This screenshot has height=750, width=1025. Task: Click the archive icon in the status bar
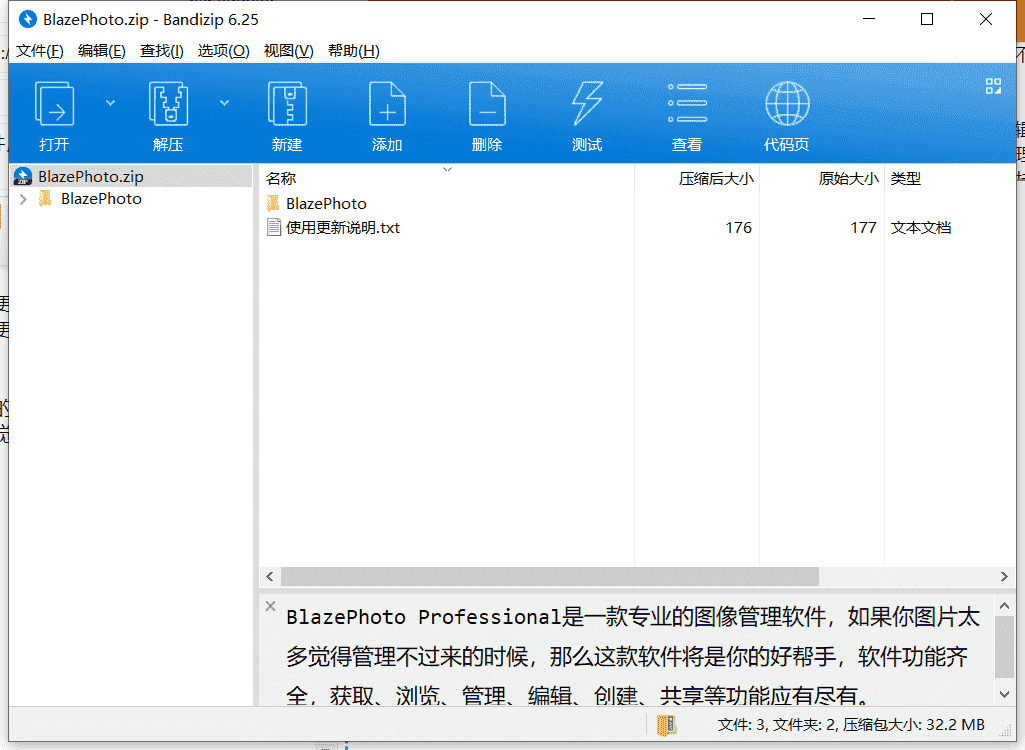click(666, 725)
